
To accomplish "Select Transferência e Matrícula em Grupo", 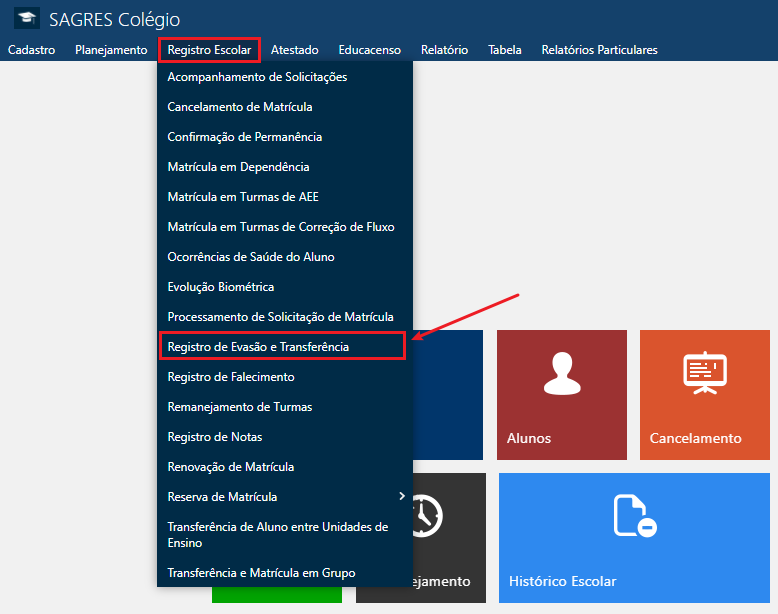I will pyautogui.click(x=261, y=573).
